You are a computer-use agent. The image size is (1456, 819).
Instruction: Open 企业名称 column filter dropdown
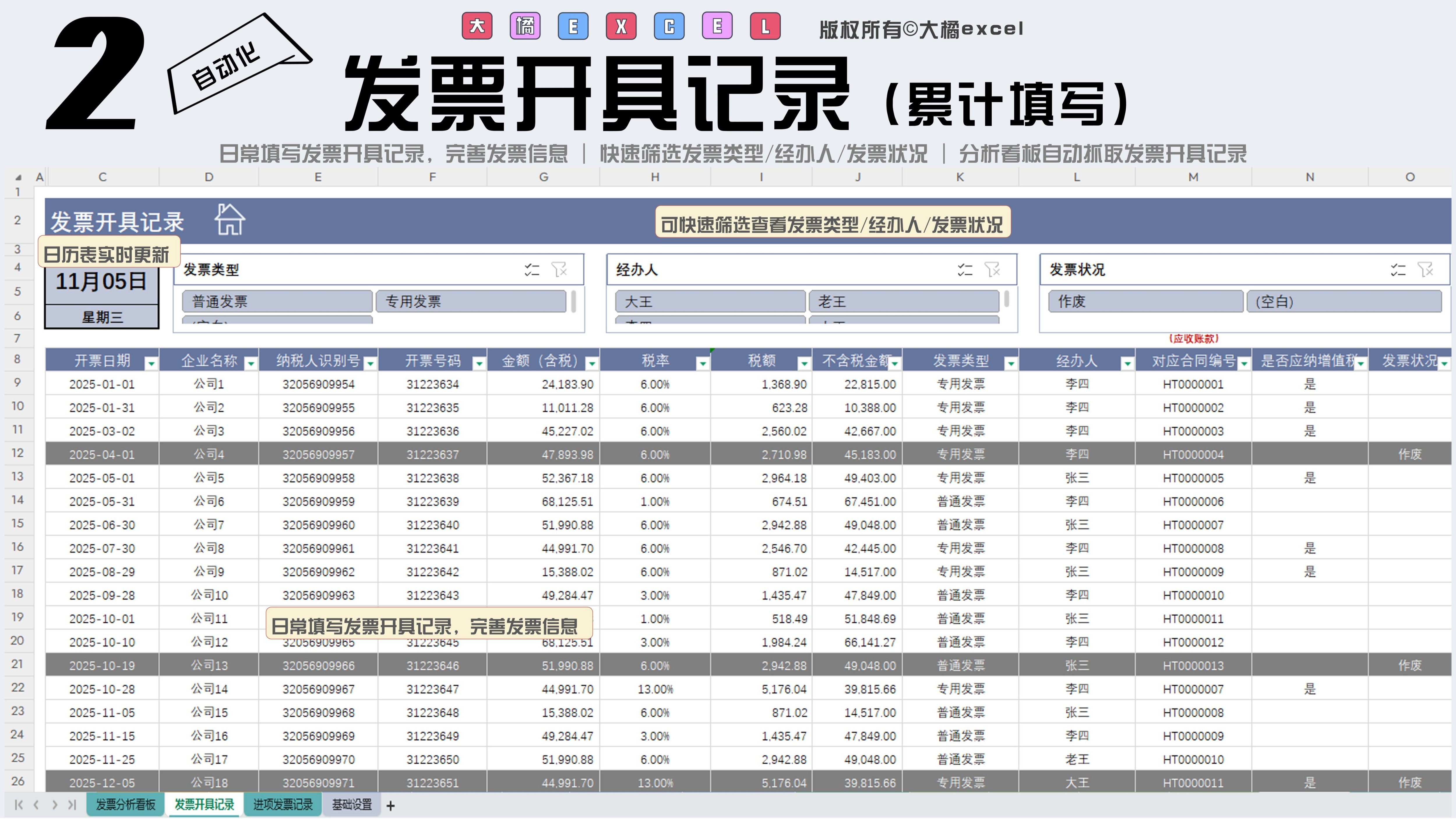pos(251,363)
